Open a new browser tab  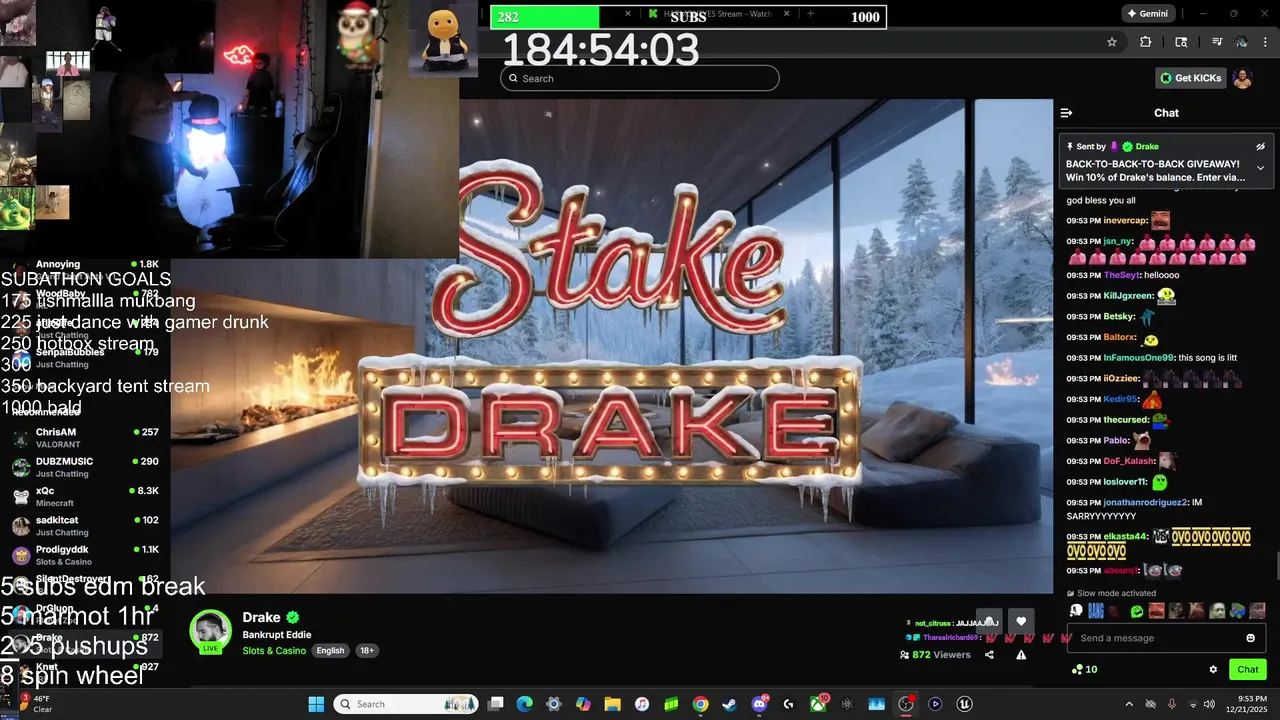[x=811, y=14]
